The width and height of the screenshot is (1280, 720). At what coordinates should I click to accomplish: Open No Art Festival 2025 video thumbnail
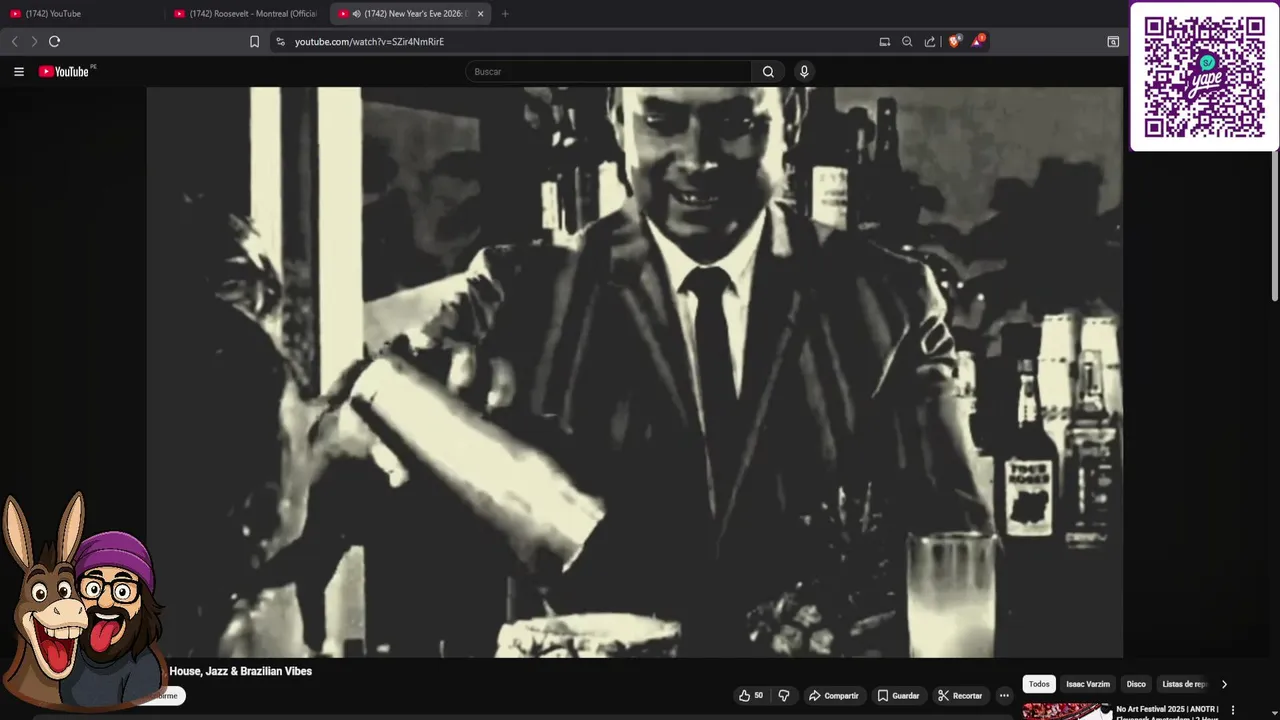[x=1066, y=712]
